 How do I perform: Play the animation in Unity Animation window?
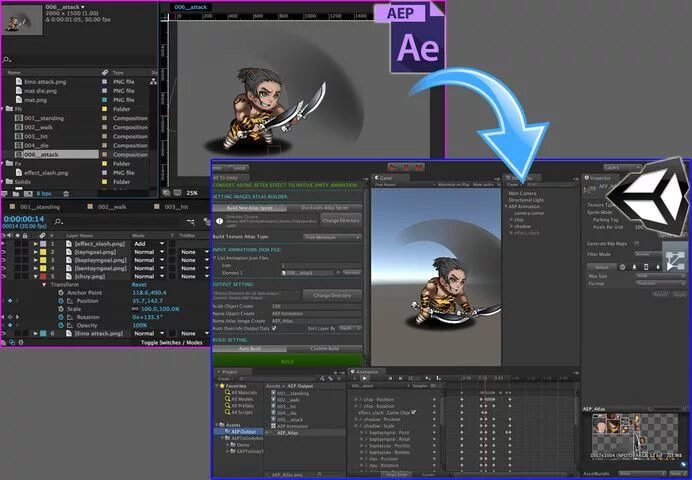[x=365, y=379]
